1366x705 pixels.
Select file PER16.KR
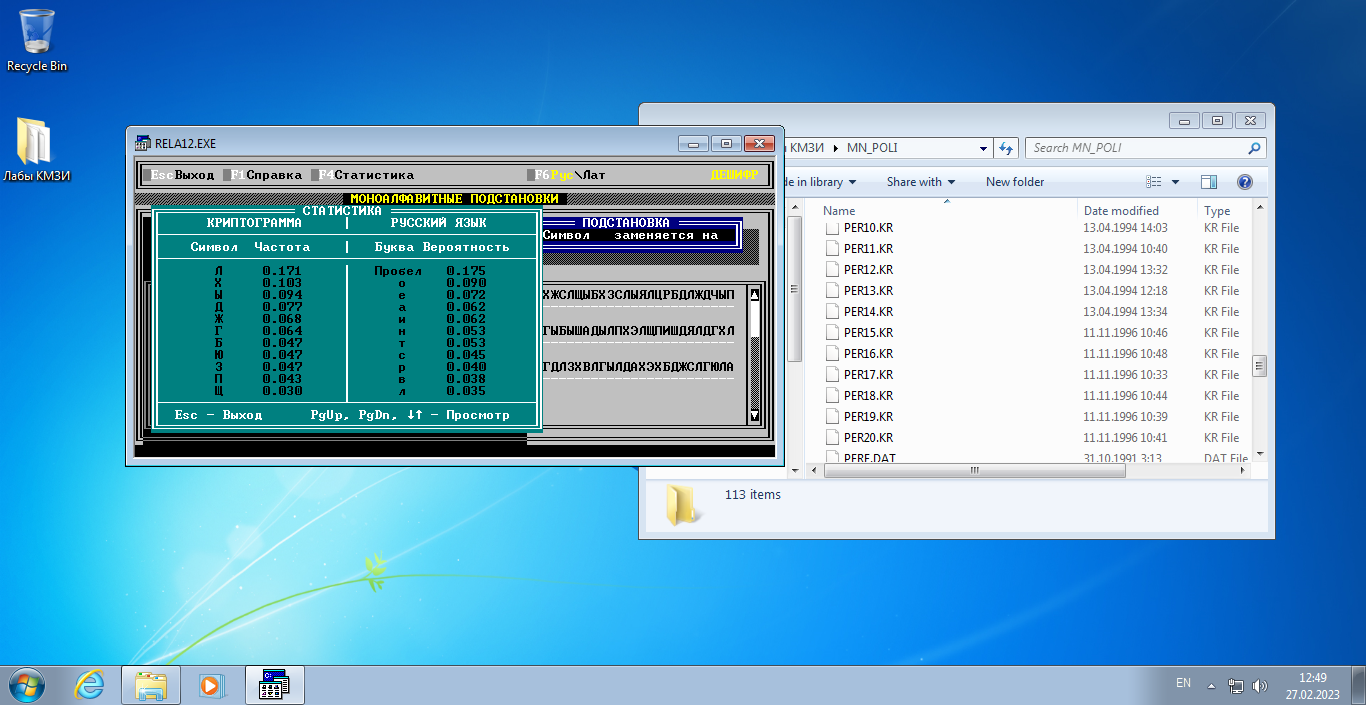click(868, 354)
